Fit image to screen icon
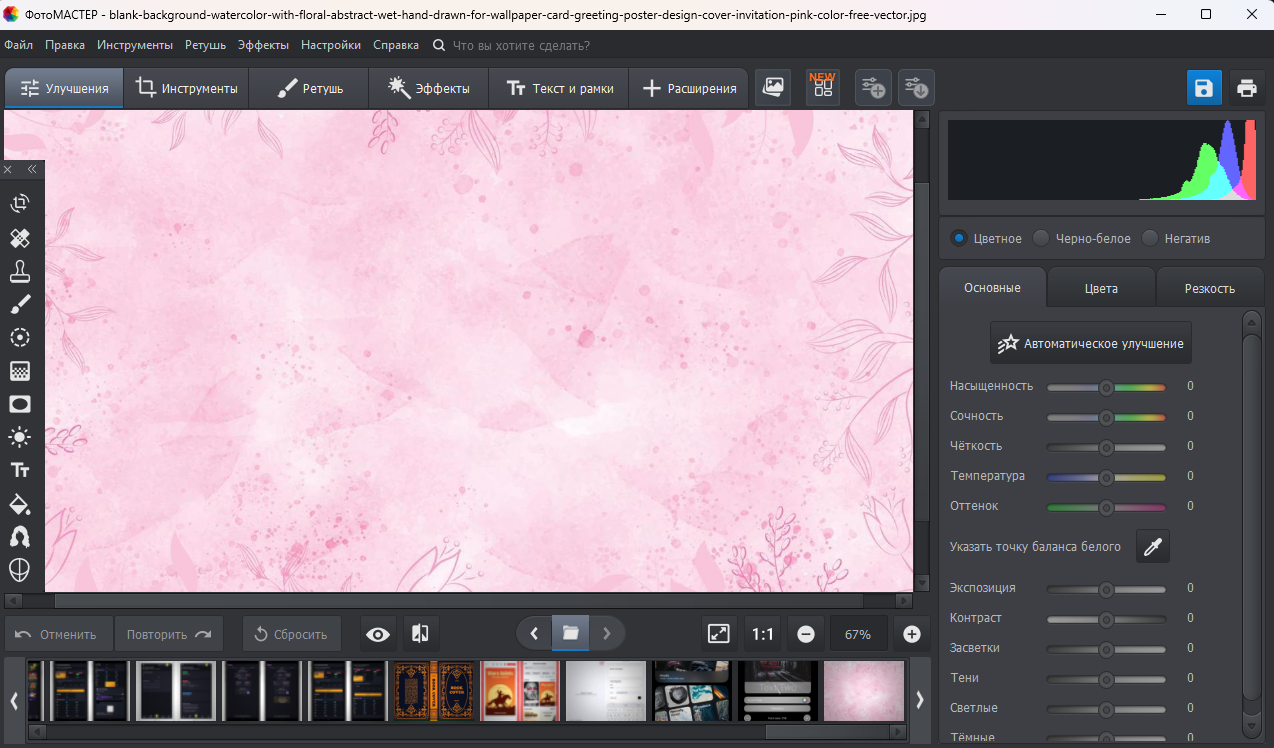This screenshot has height=748, width=1274. click(x=719, y=634)
